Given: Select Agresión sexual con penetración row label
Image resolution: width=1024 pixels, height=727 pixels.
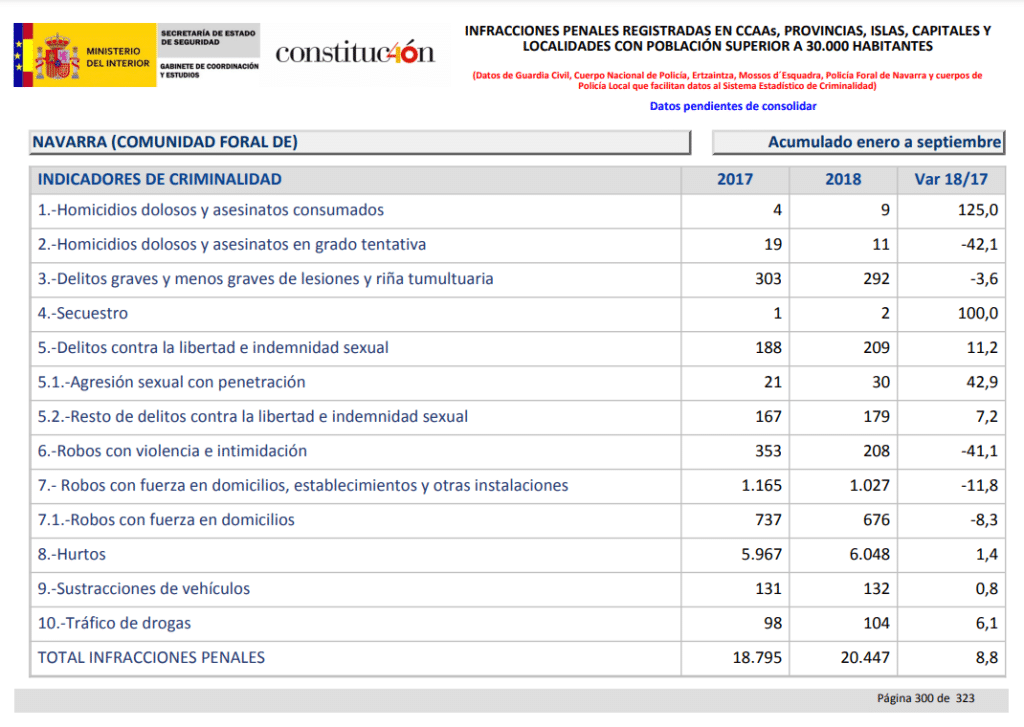Looking at the screenshot, I should click(x=171, y=382).
